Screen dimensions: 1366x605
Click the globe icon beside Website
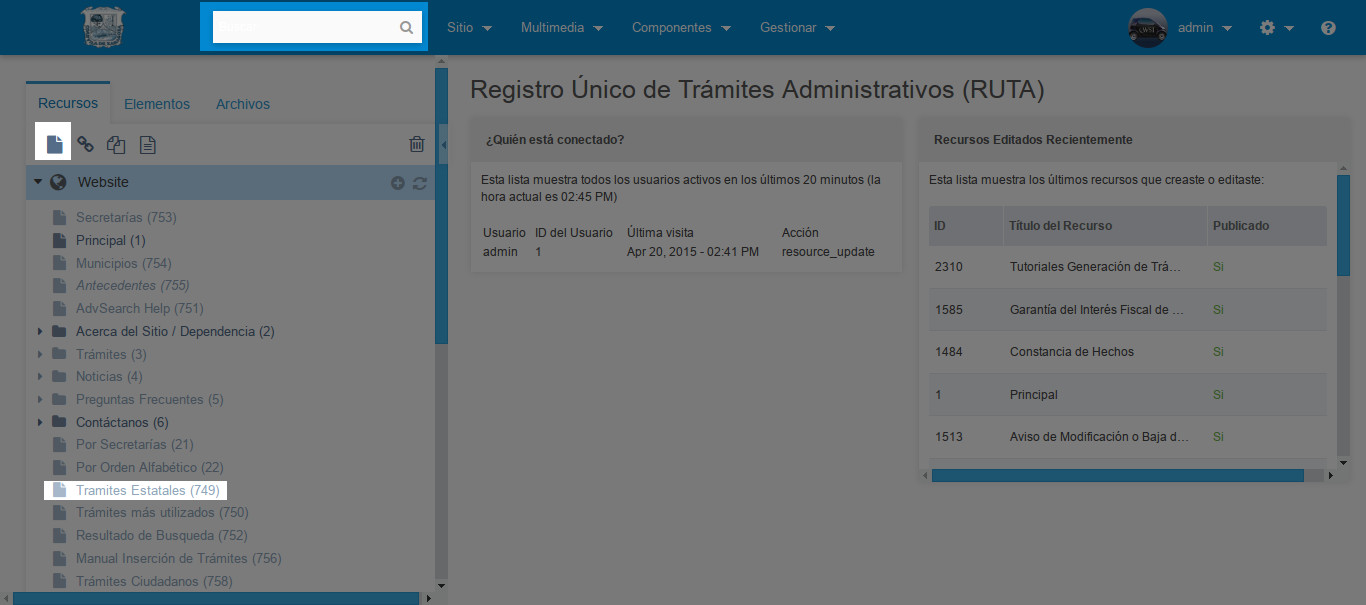pyautogui.click(x=58, y=182)
